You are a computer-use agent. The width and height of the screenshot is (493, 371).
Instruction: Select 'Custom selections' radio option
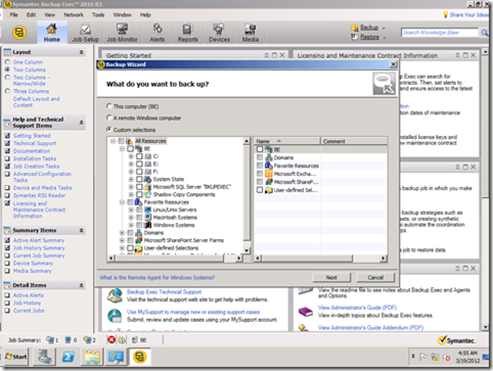(x=109, y=129)
